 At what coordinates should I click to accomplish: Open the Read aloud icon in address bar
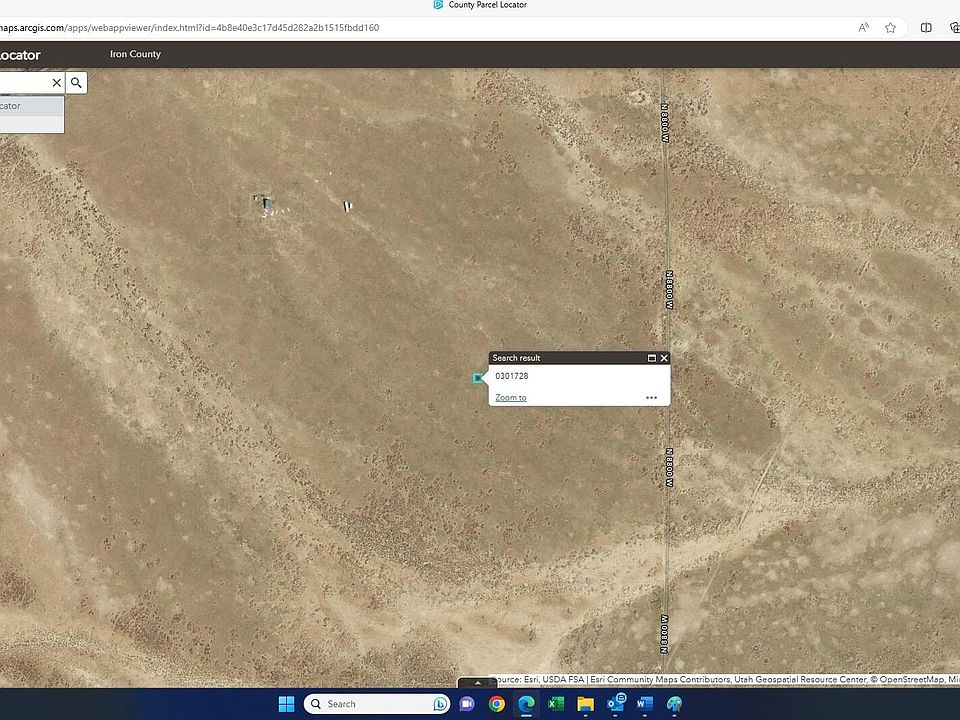(x=863, y=28)
